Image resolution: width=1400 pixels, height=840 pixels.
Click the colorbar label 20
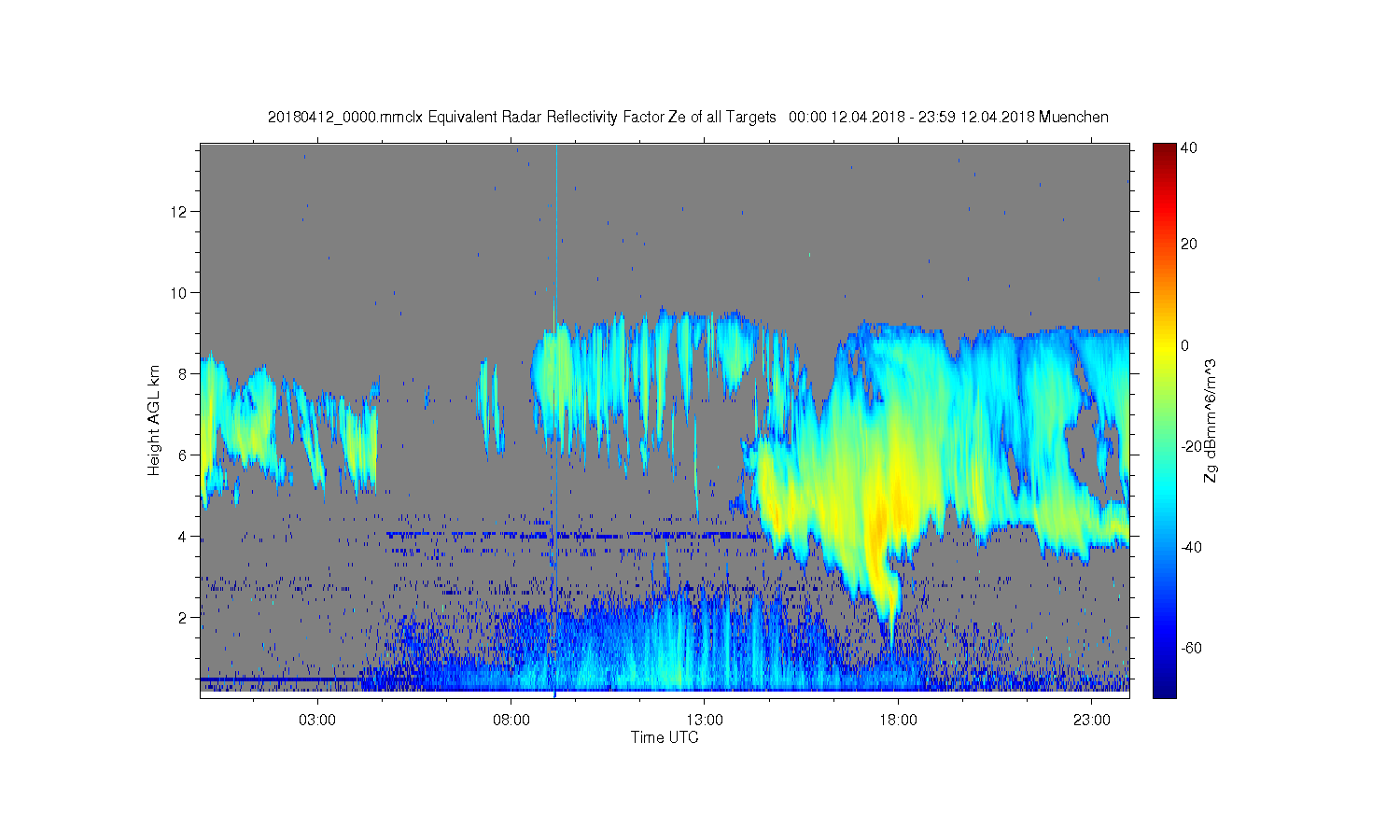[x=1189, y=245]
